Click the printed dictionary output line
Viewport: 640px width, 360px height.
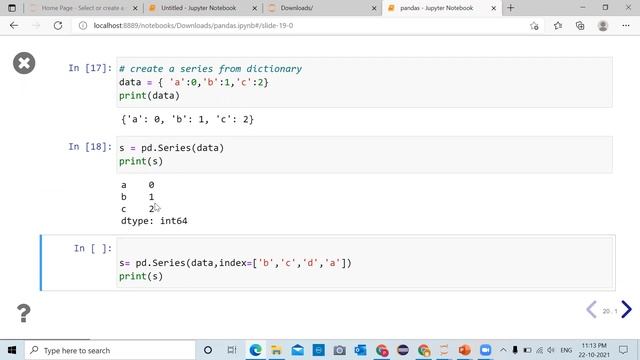click(187, 119)
